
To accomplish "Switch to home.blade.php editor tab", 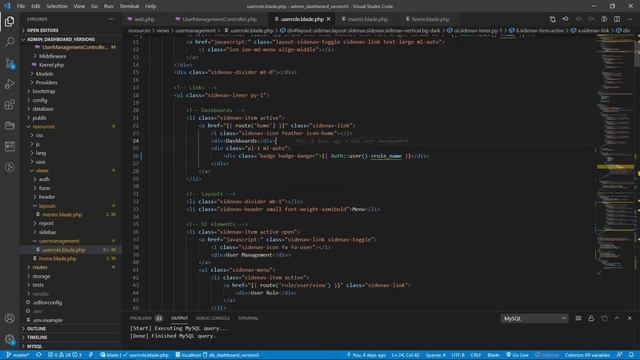I will (x=430, y=19).
